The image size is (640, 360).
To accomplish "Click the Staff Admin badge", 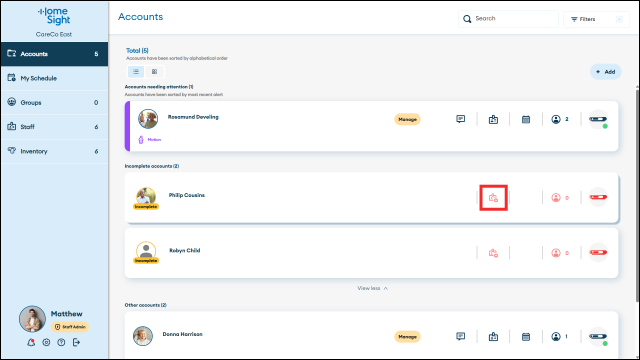I will click(70, 327).
